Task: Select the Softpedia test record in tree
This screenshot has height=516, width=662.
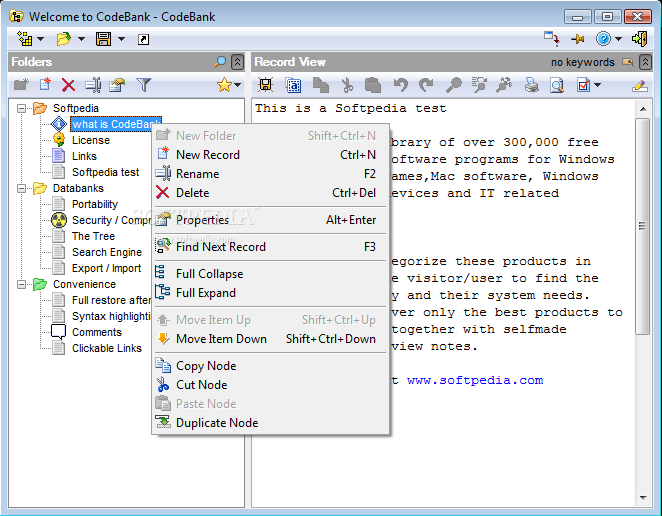Action: click(x=105, y=172)
